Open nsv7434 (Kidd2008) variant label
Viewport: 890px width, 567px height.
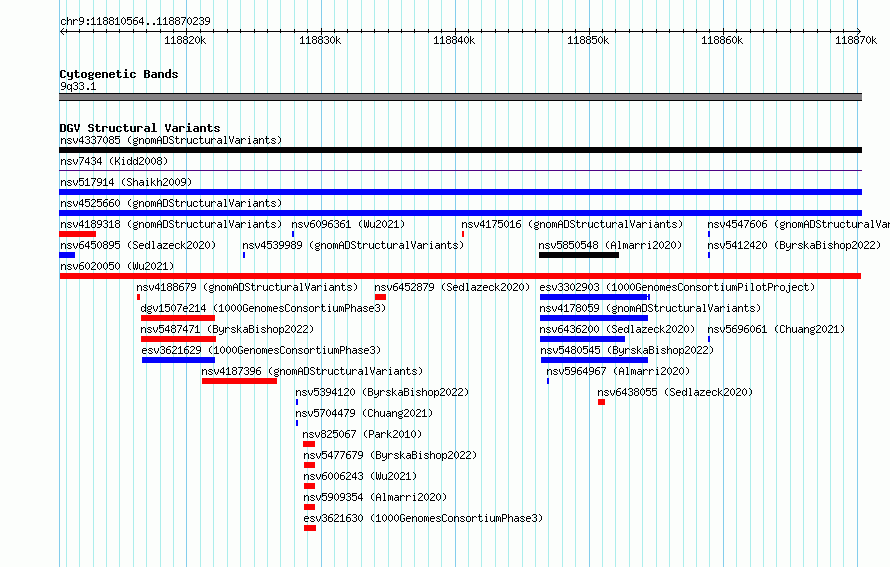114,161
